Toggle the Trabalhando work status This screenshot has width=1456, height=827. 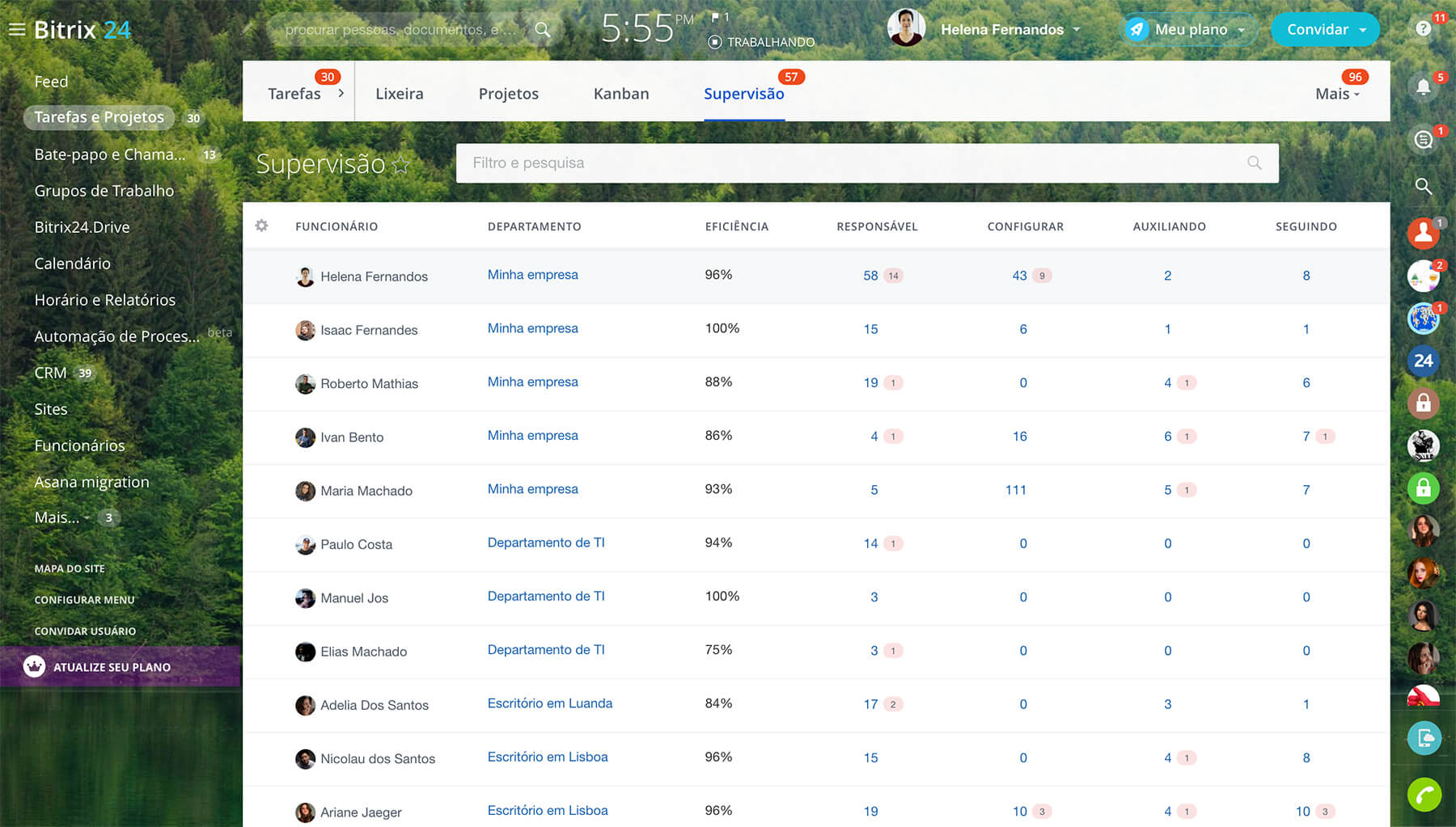pos(760,42)
